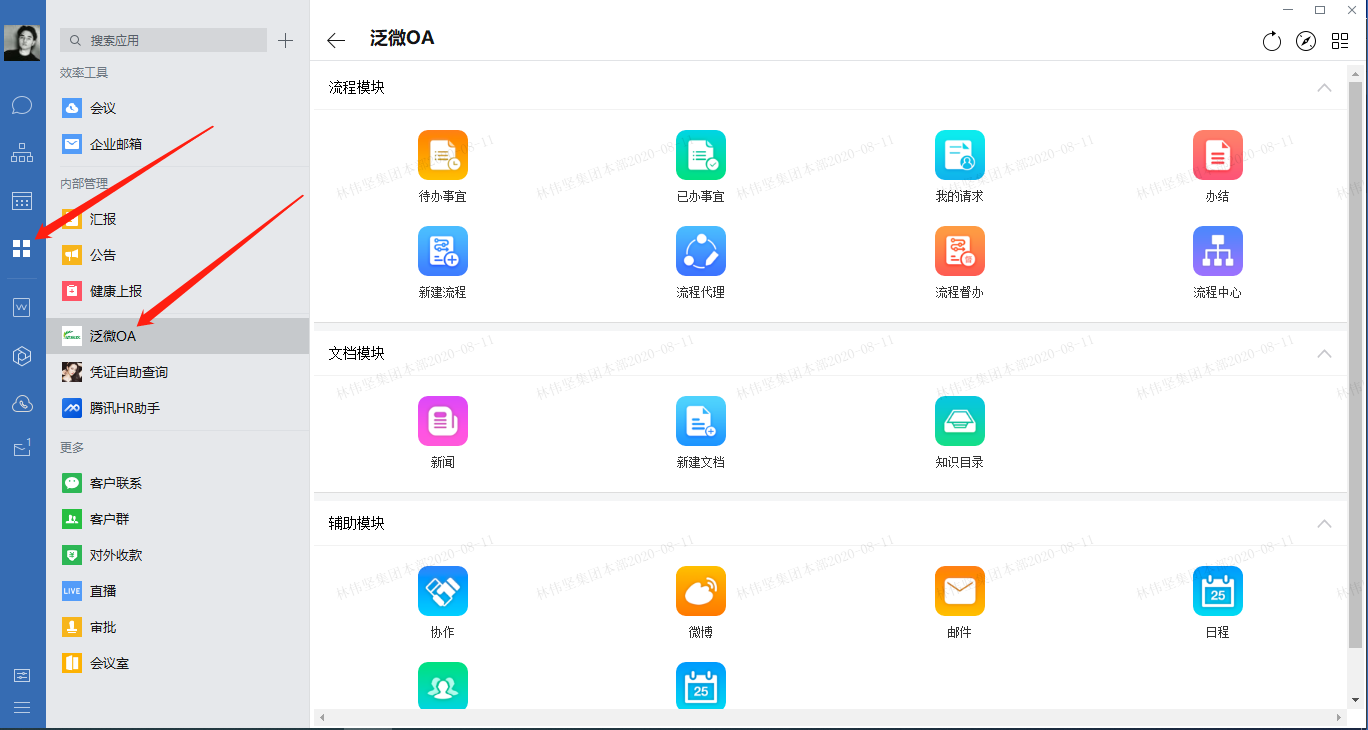Open the calendar icon in left sidebar

pyautogui.click(x=22, y=201)
